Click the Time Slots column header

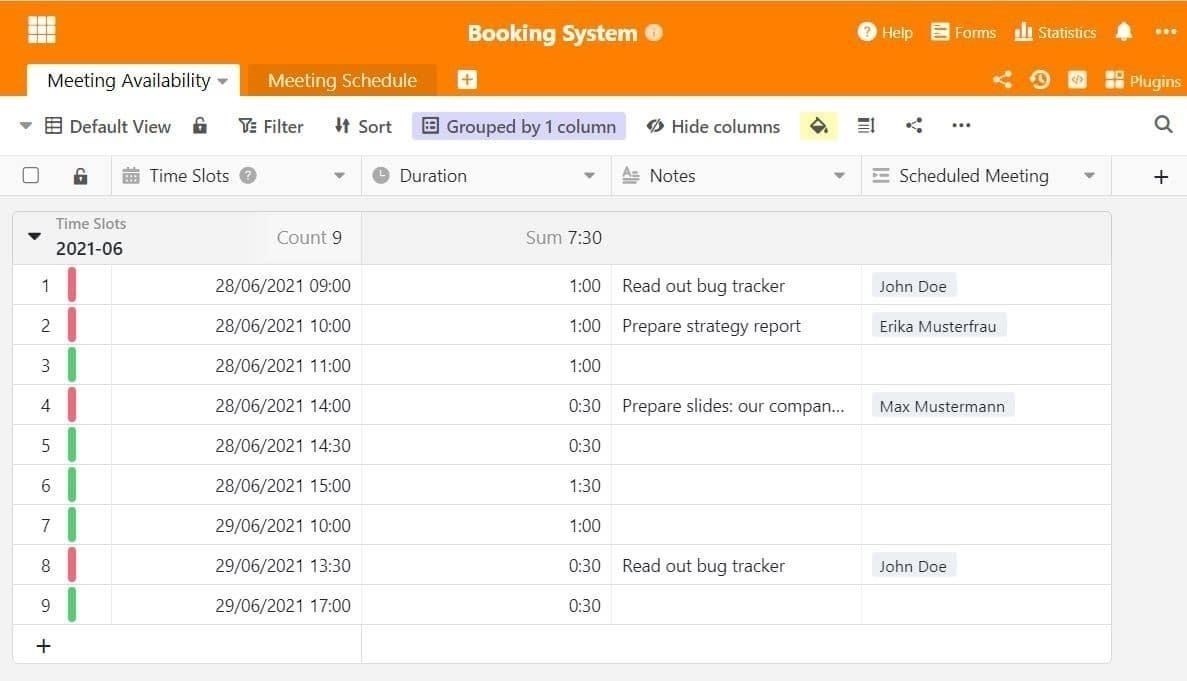pyautogui.click(x=236, y=176)
